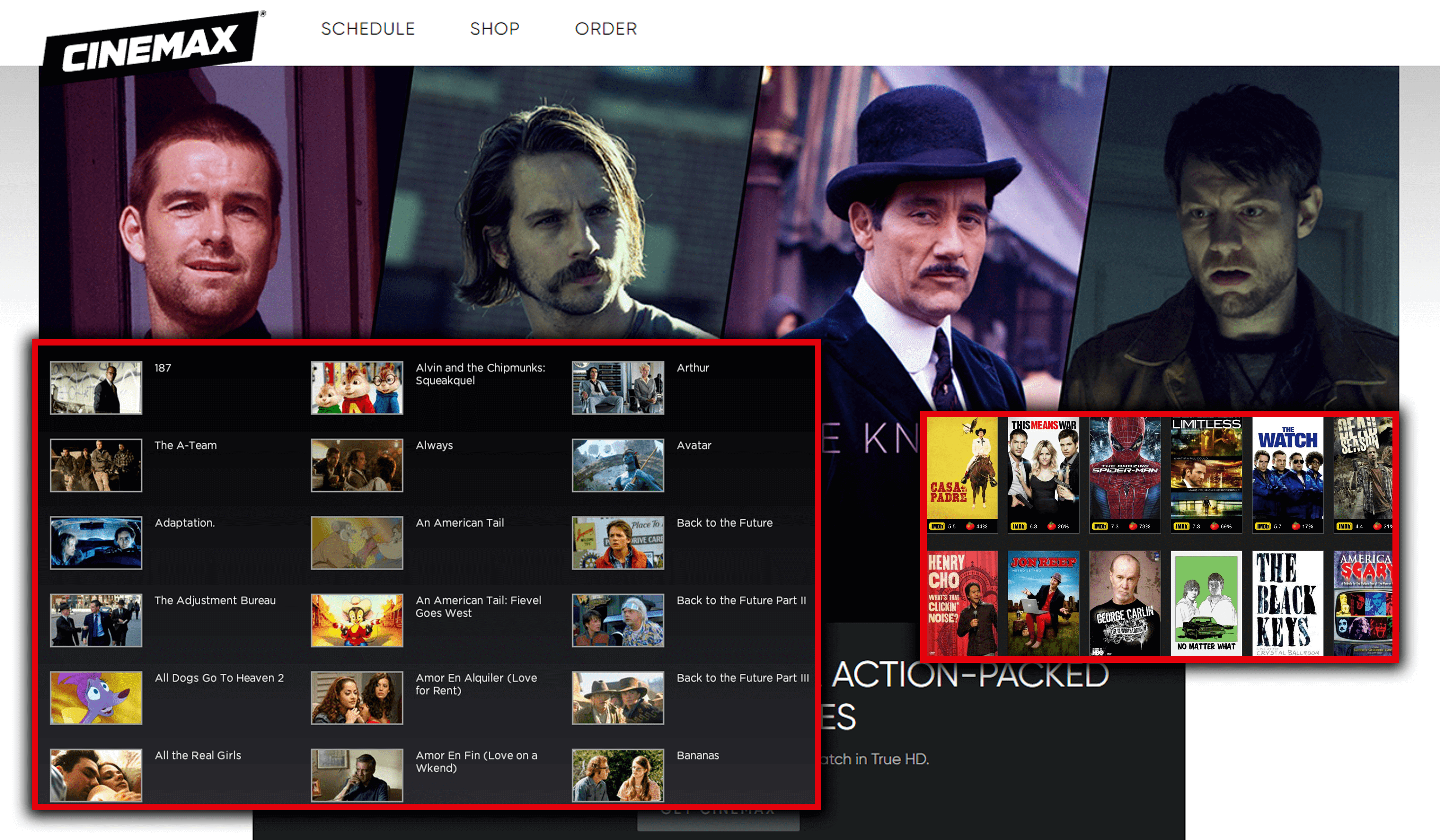Click IMDb badge under The Amazing Spider-Man

pyautogui.click(x=1100, y=527)
